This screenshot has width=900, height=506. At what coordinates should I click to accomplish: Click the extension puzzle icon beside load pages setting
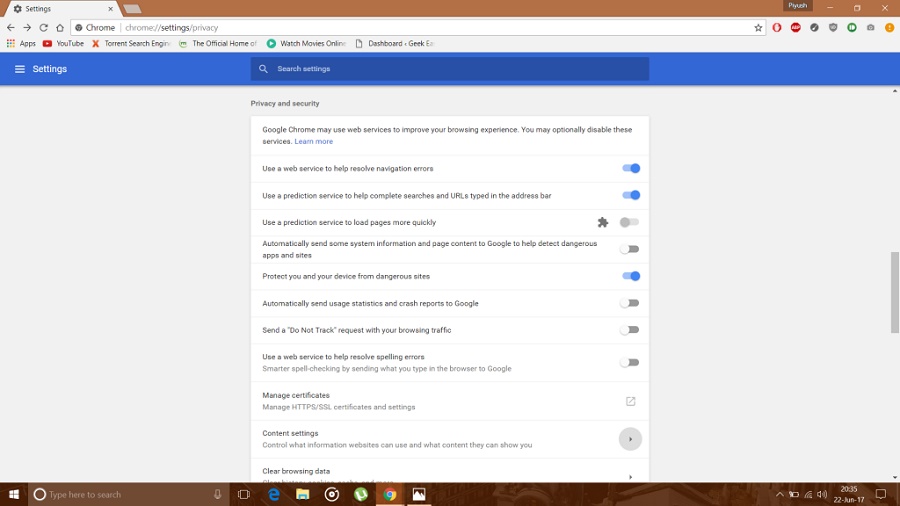603,223
